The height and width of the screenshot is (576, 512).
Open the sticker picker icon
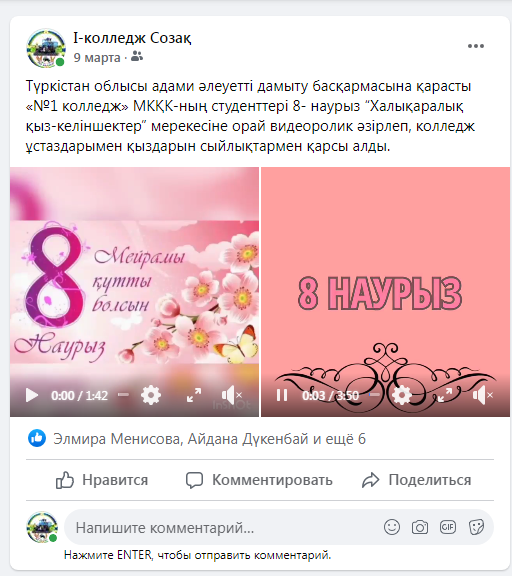pyautogui.click(x=476, y=528)
